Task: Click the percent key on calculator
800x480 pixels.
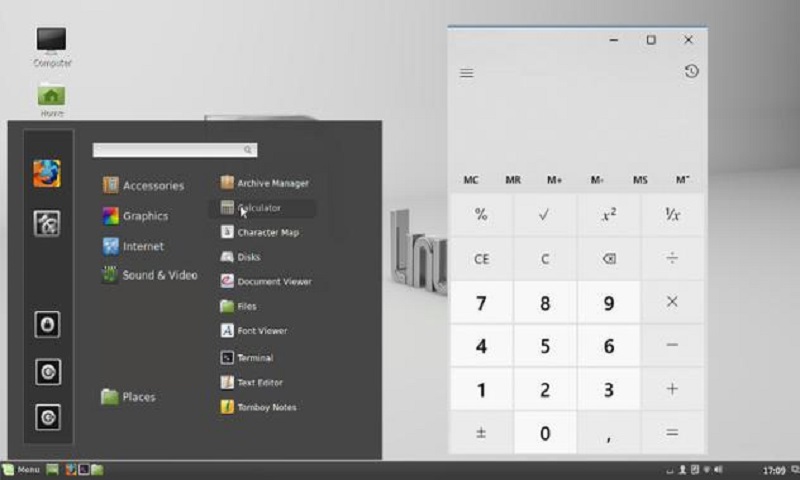Action: click(x=481, y=215)
